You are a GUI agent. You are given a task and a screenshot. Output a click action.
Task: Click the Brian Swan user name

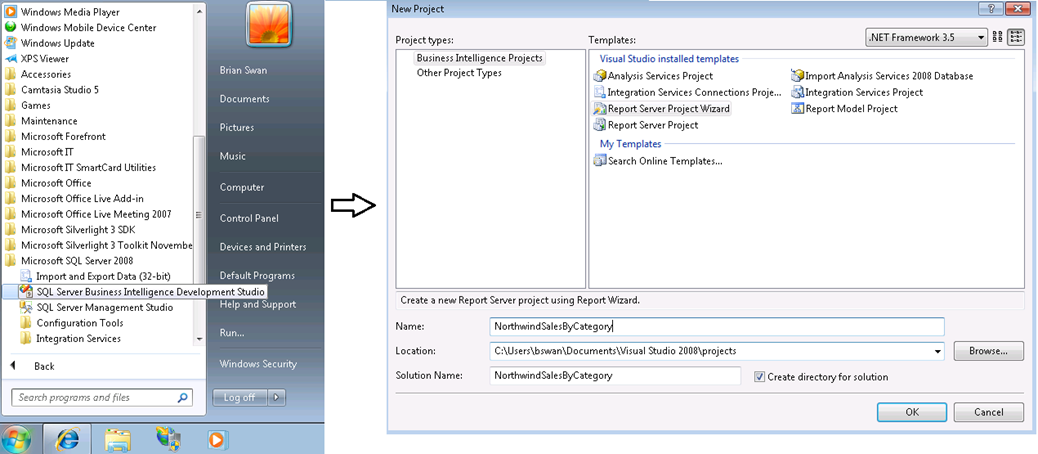click(x=243, y=70)
